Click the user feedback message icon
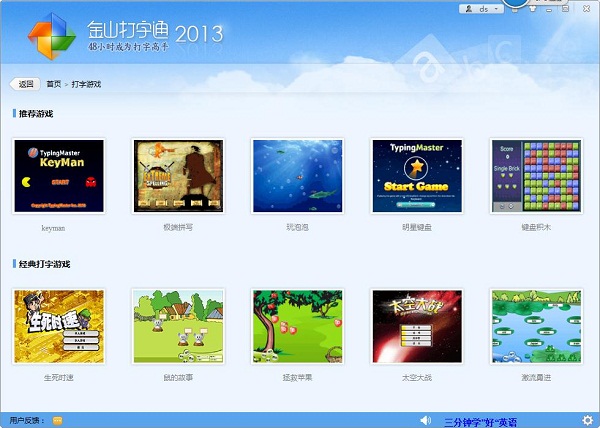This screenshot has width=600, height=428. pyautogui.click(x=57, y=421)
